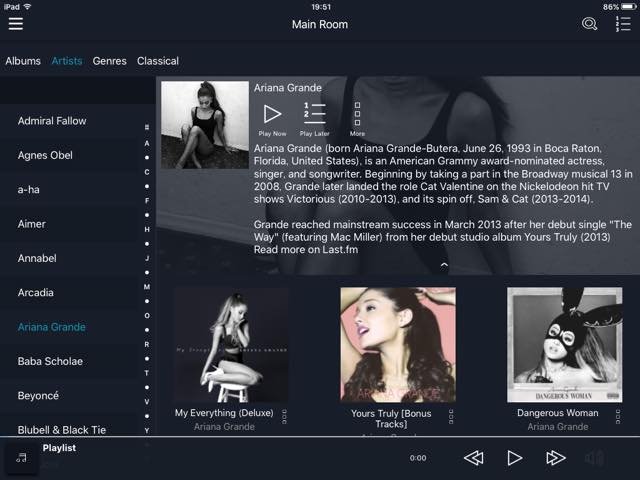Image resolution: width=640 pixels, height=480 pixels.
Task: Tap Play Now for Ariana Grande
Action: [272, 119]
